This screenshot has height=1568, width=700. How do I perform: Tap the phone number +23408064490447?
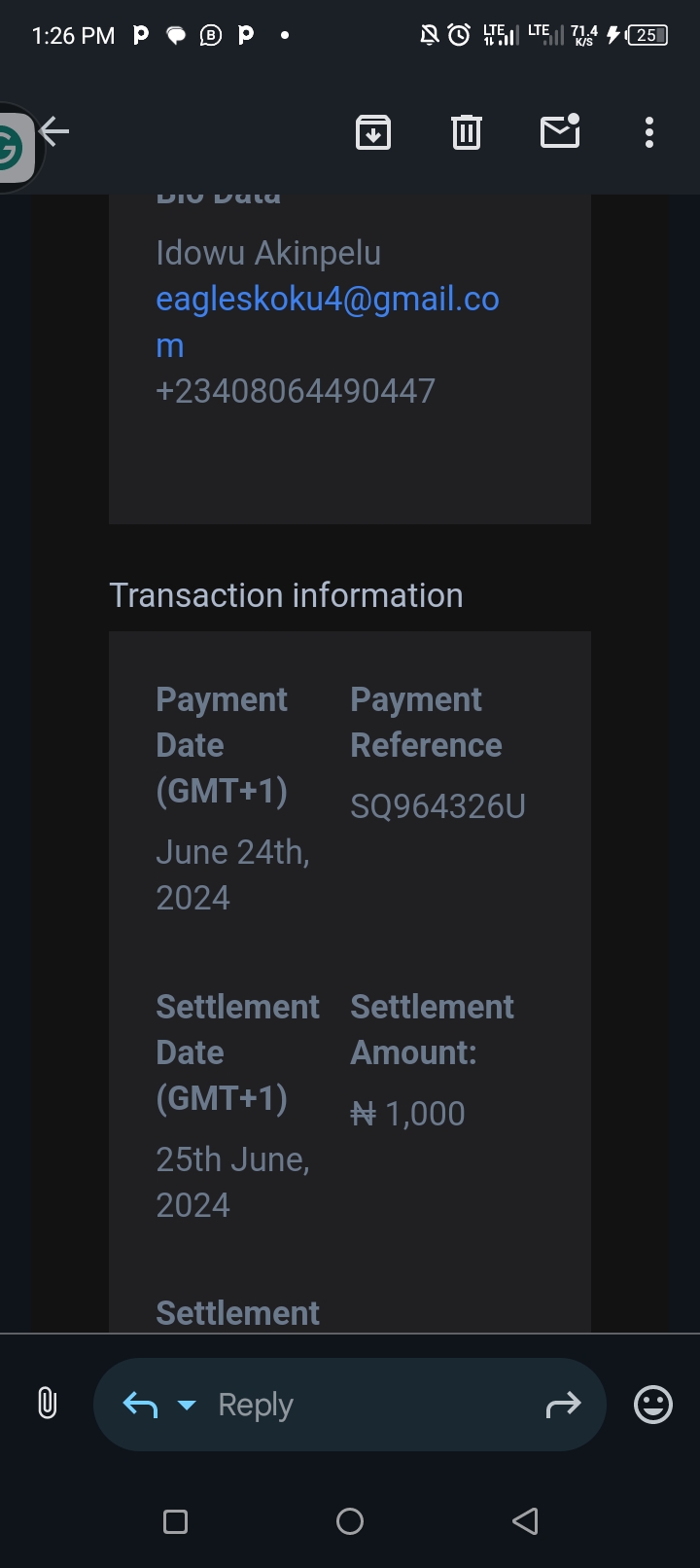[296, 391]
